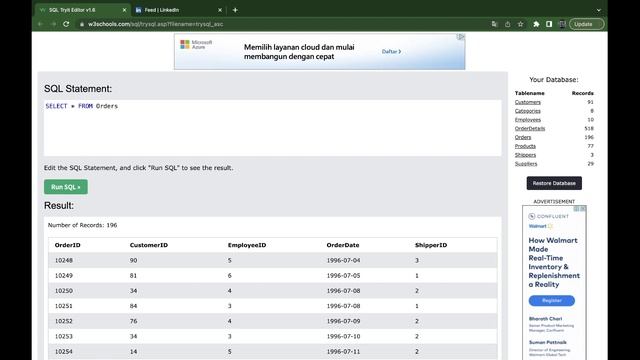Image resolution: width=640 pixels, height=360 pixels.
Task: Bookmark this page with star icon
Action: (520, 24)
